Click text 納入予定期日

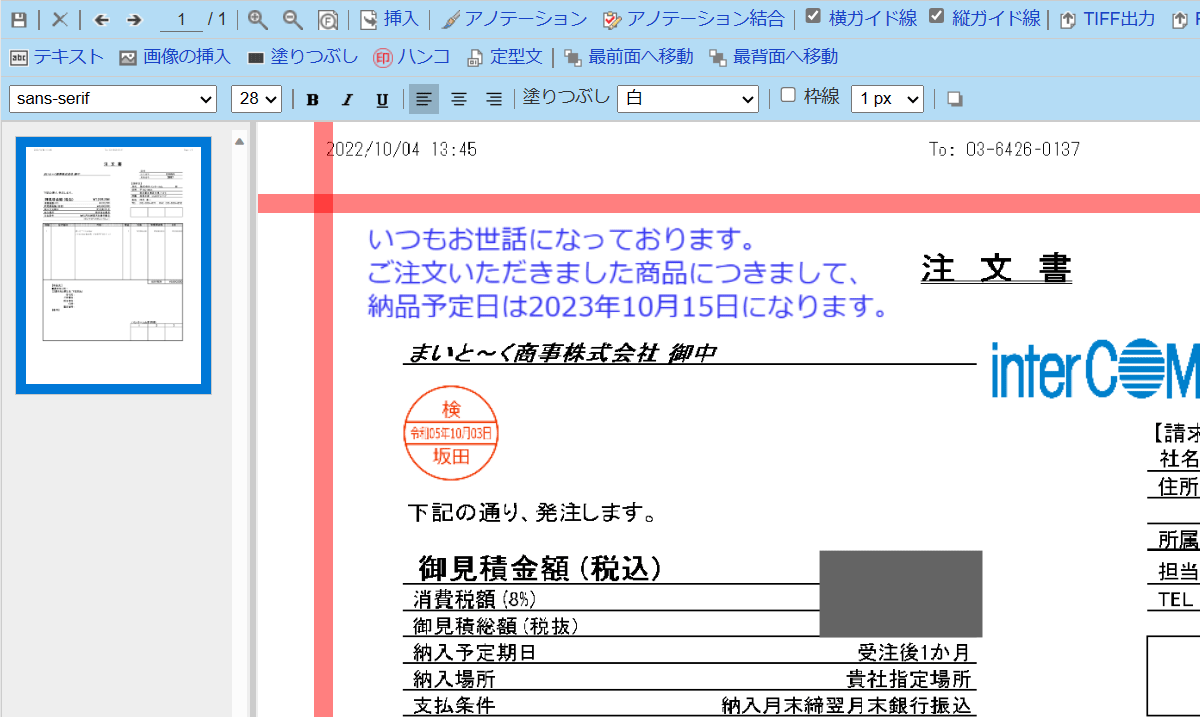(475, 653)
